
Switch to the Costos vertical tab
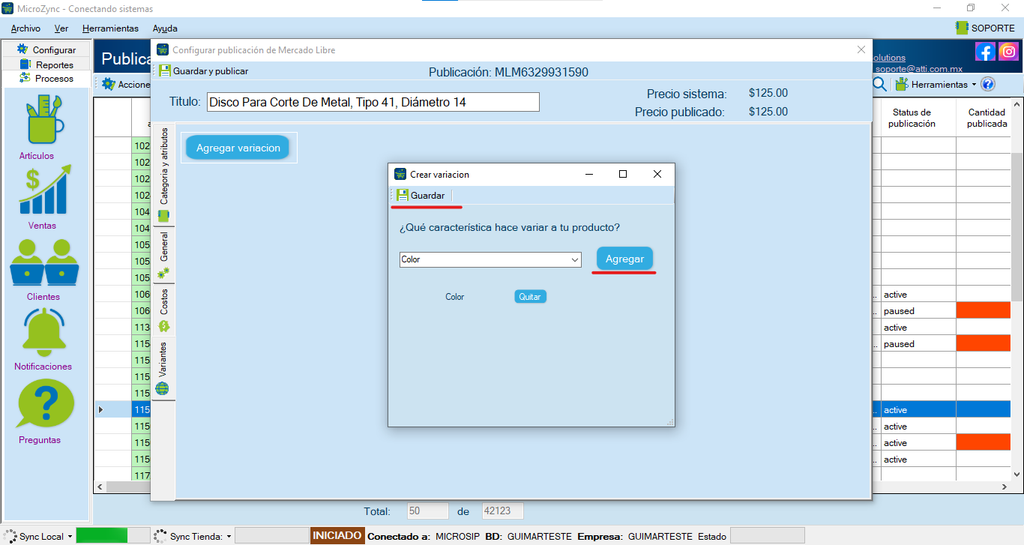click(164, 309)
